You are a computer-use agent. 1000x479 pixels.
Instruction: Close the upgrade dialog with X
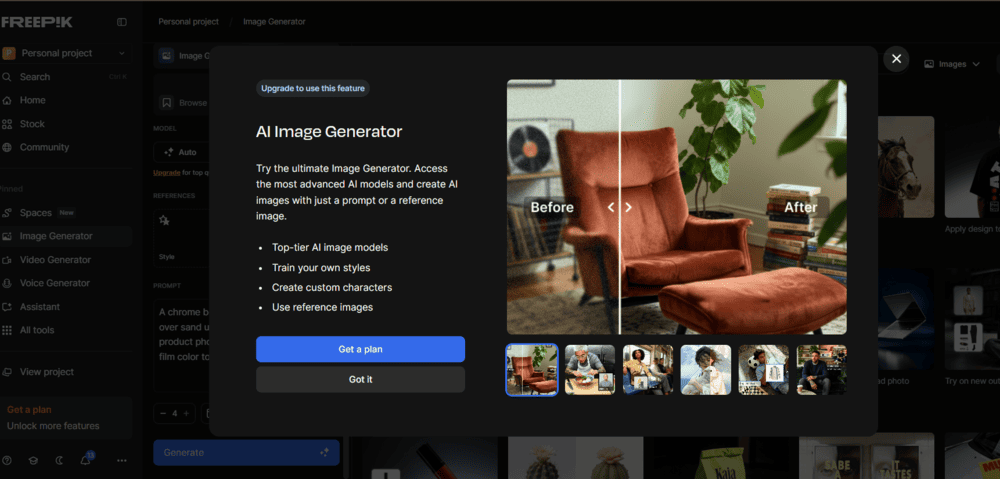[x=896, y=59]
